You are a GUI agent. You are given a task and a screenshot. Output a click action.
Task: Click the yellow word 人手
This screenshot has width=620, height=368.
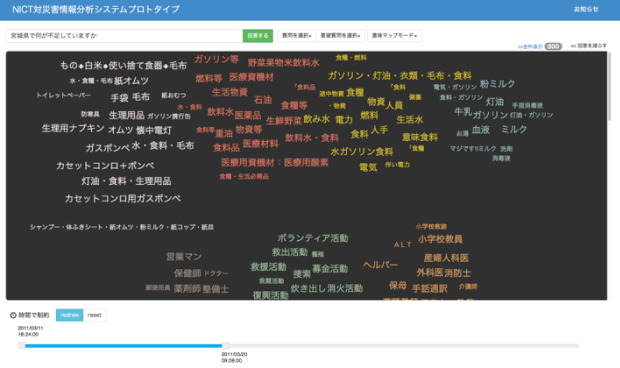(380, 130)
